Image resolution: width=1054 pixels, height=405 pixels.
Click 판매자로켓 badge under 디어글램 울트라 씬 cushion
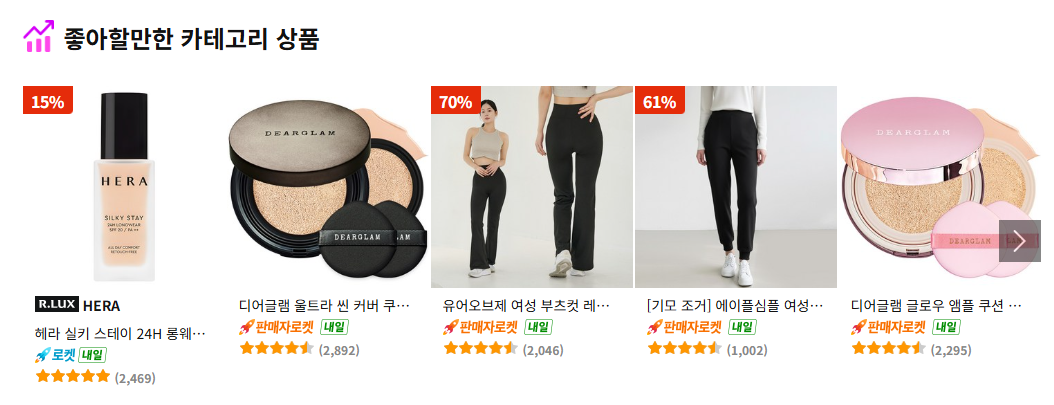276,327
